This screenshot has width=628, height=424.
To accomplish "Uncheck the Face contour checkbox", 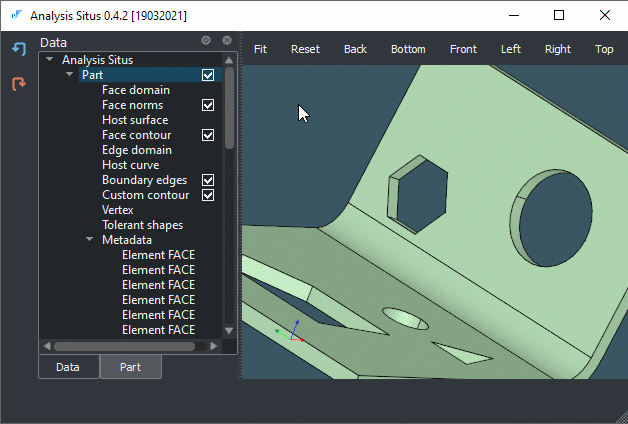I will pyautogui.click(x=208, y=135).
